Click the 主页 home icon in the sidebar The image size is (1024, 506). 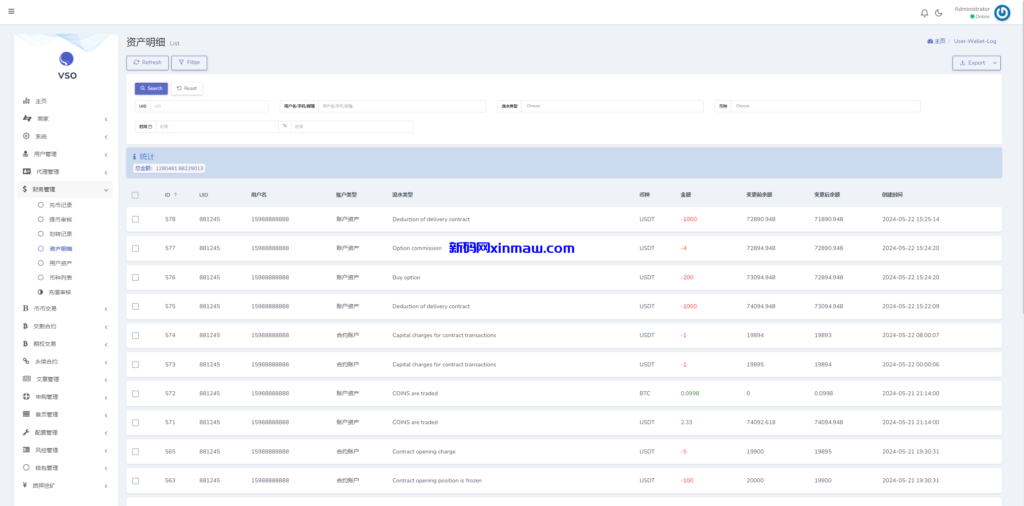26,101
